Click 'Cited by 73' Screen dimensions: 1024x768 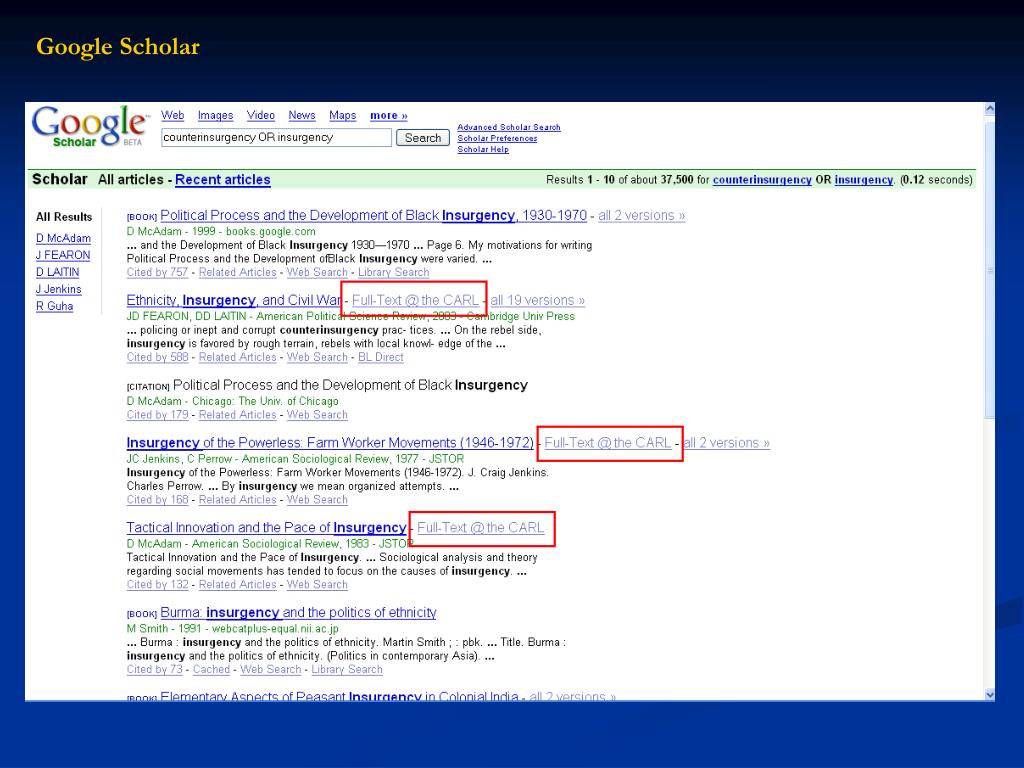click(x=155, y=669)
